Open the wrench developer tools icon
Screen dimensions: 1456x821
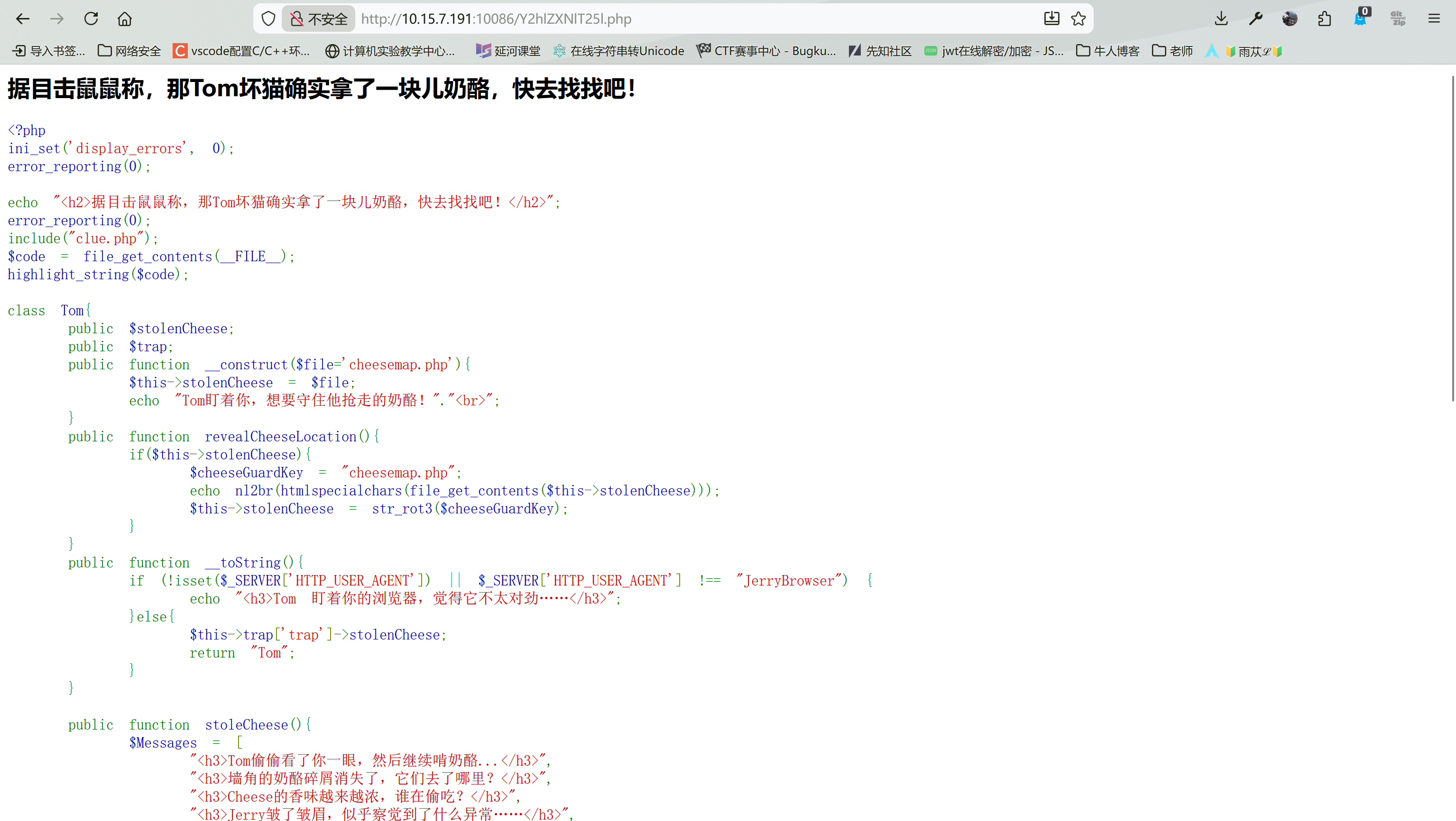point(1255,18)
